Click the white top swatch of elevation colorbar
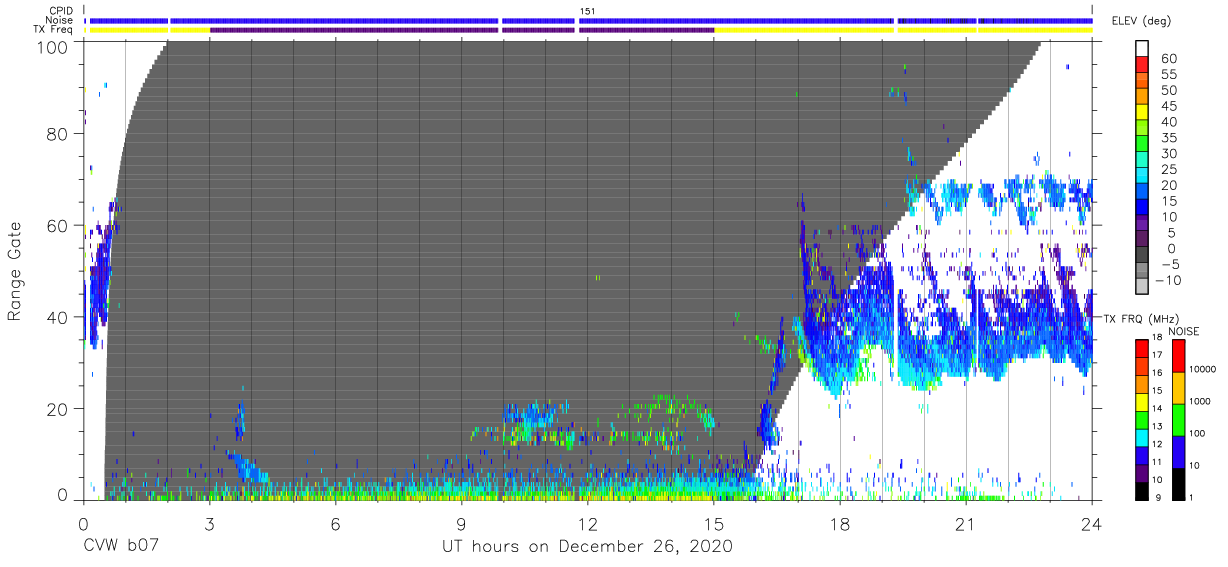This screenshot has width=1228, height=567. 1143,46
